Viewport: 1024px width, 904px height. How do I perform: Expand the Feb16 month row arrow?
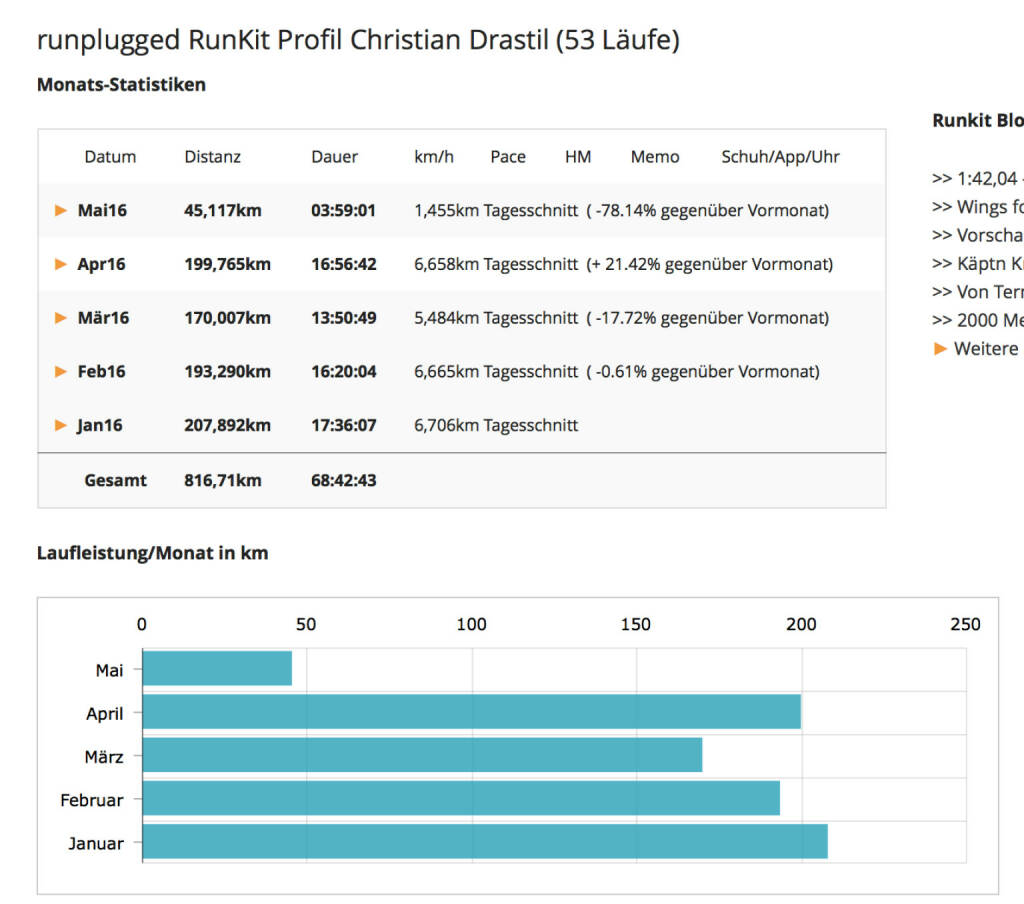[61, 372]
